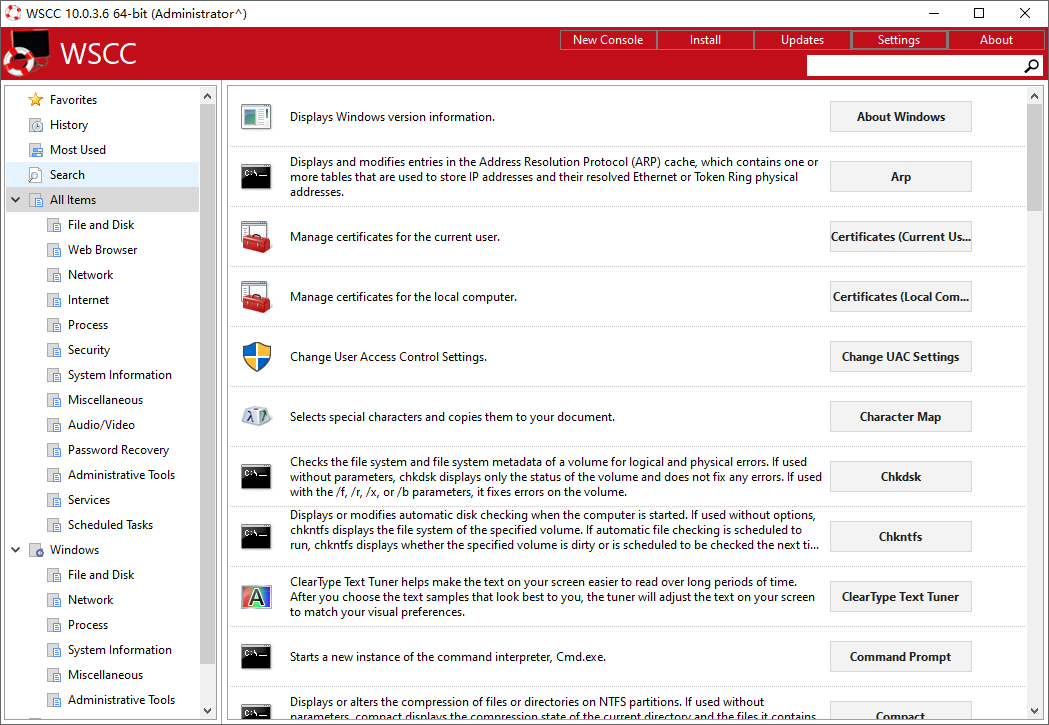Click the Arp console icon
The height and width of the screenshot is (725, 1049).
256,177
